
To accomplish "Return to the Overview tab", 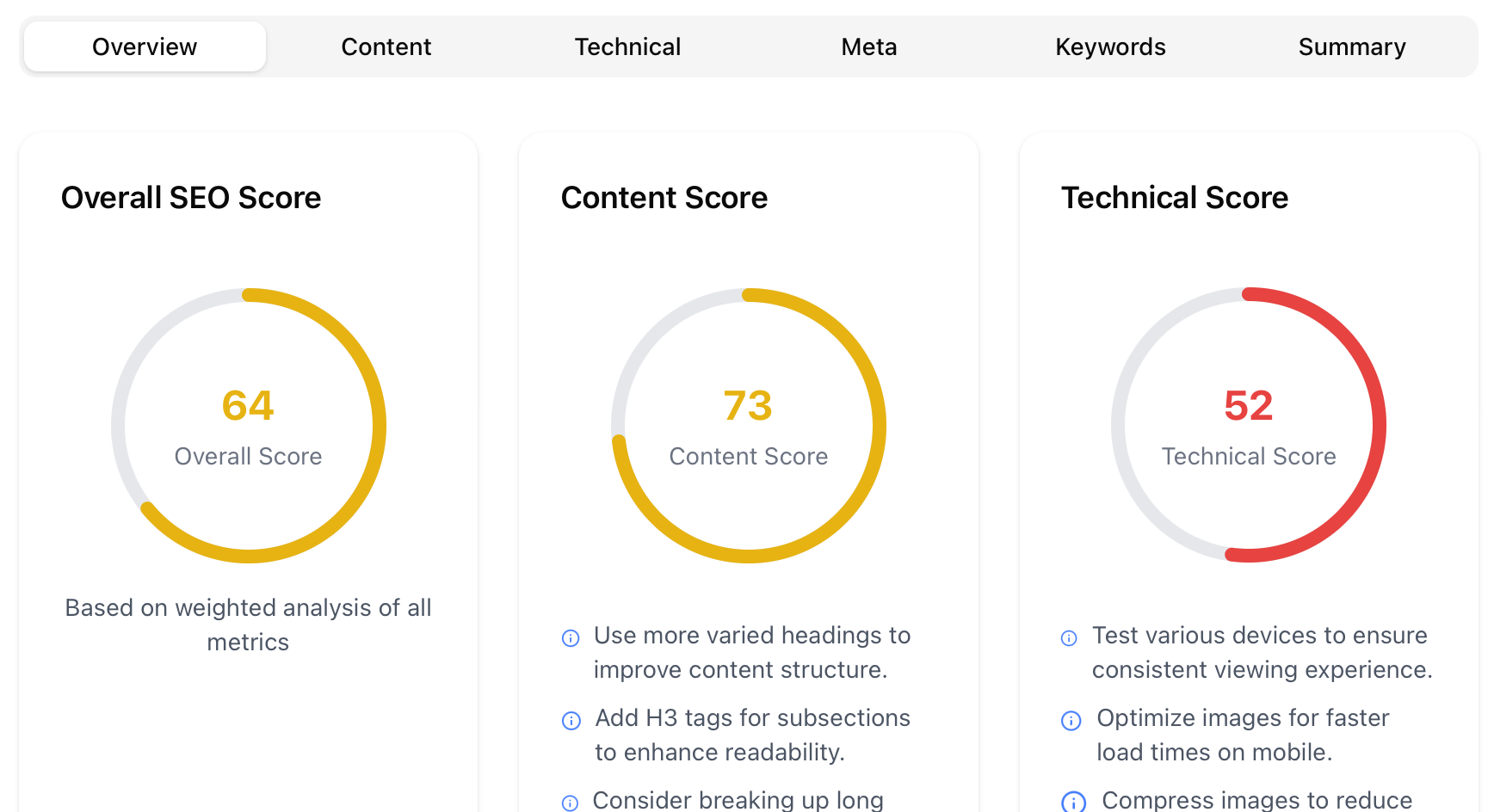I will coord(144,46).
